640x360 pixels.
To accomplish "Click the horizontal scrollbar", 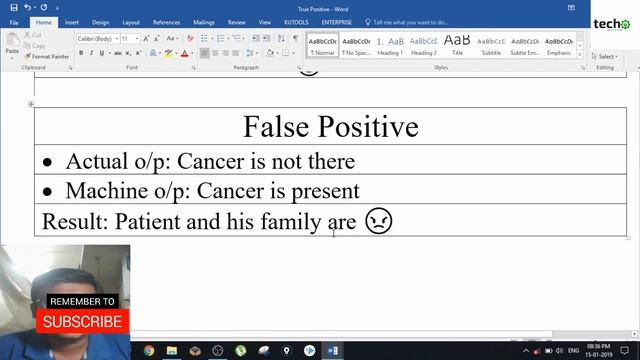I will point(341,334).
